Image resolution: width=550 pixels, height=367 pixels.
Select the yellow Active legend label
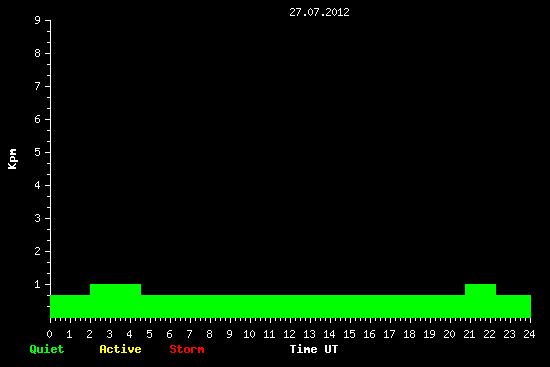click(120, 349)
